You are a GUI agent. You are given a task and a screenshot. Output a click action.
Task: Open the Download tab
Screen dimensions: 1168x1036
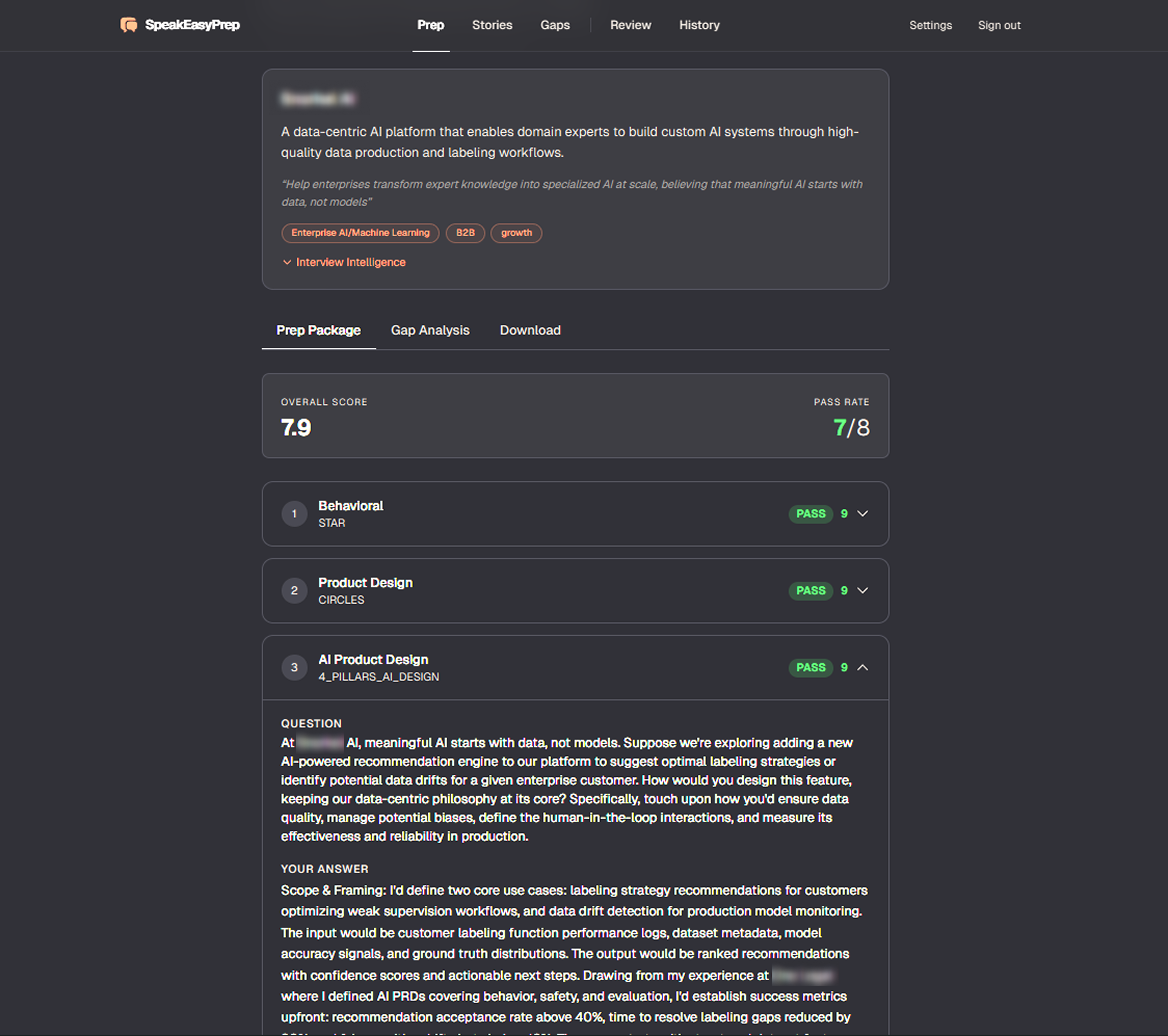coord(530,330)
